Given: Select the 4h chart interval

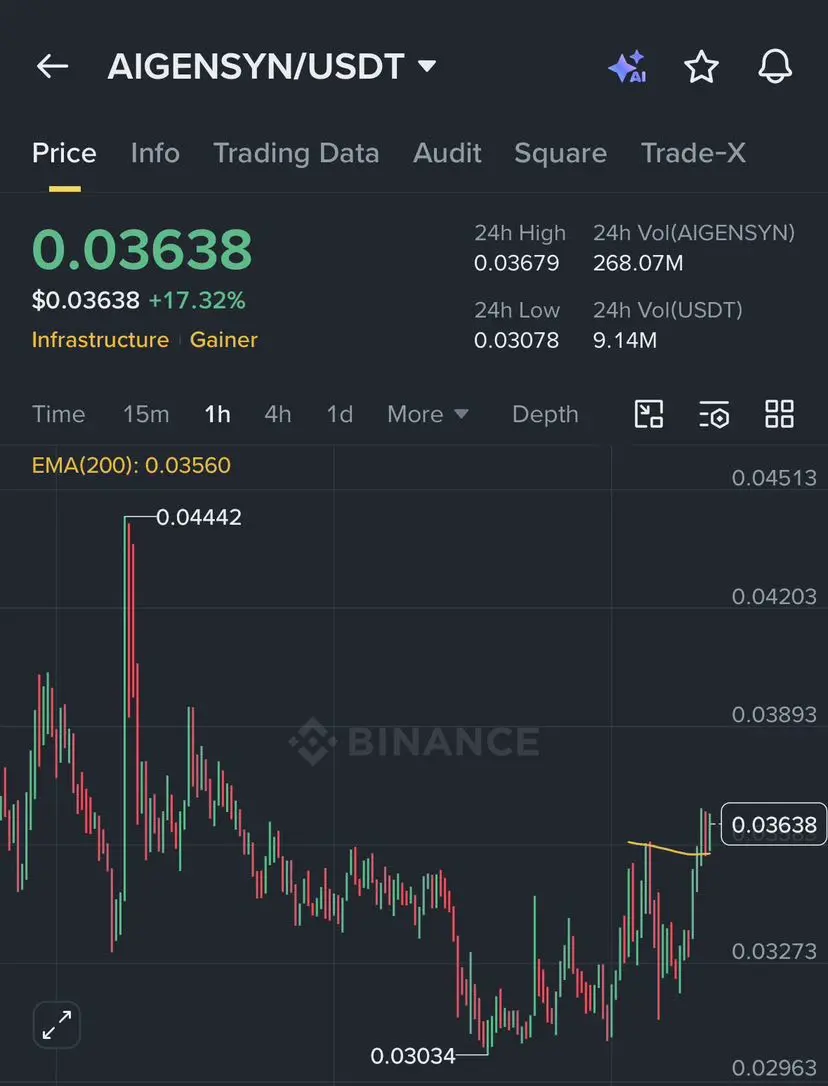Looking at the screenshot, I should pos(277,414).
